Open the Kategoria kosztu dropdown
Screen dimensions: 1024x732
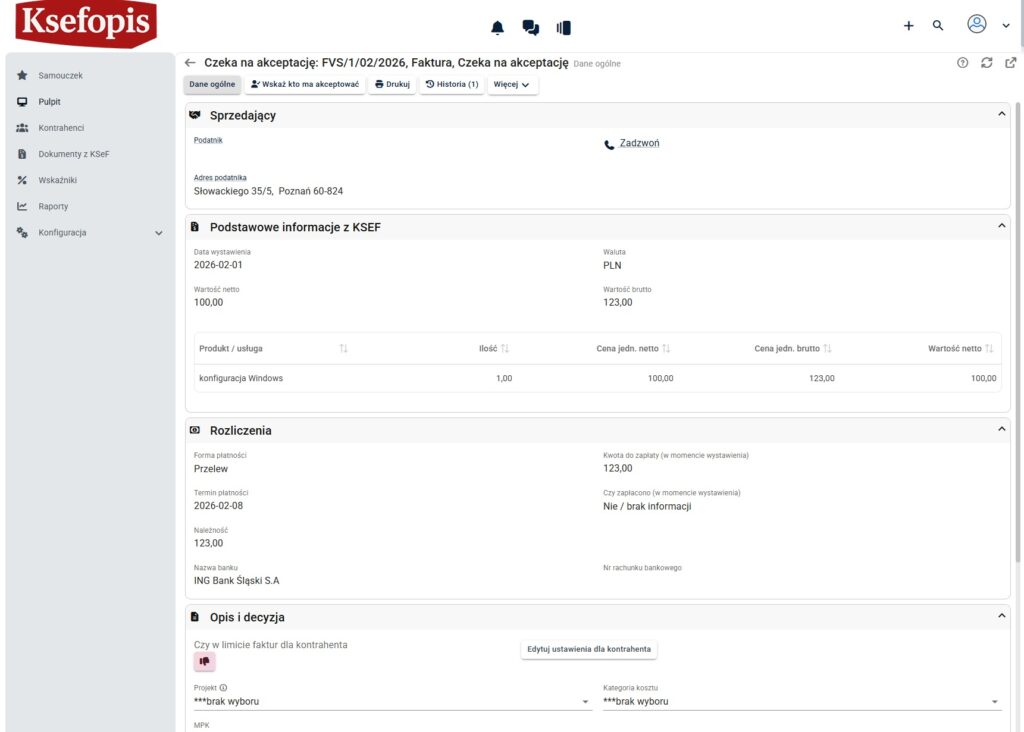(800, 701)
